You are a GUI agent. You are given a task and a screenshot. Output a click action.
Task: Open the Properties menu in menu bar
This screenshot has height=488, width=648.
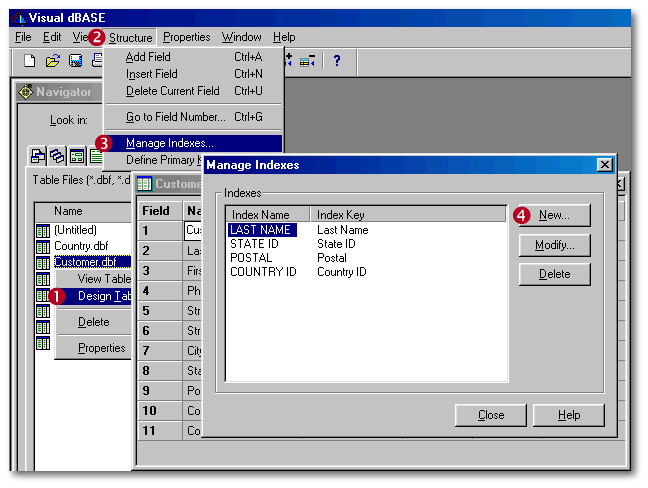(186, 37)
